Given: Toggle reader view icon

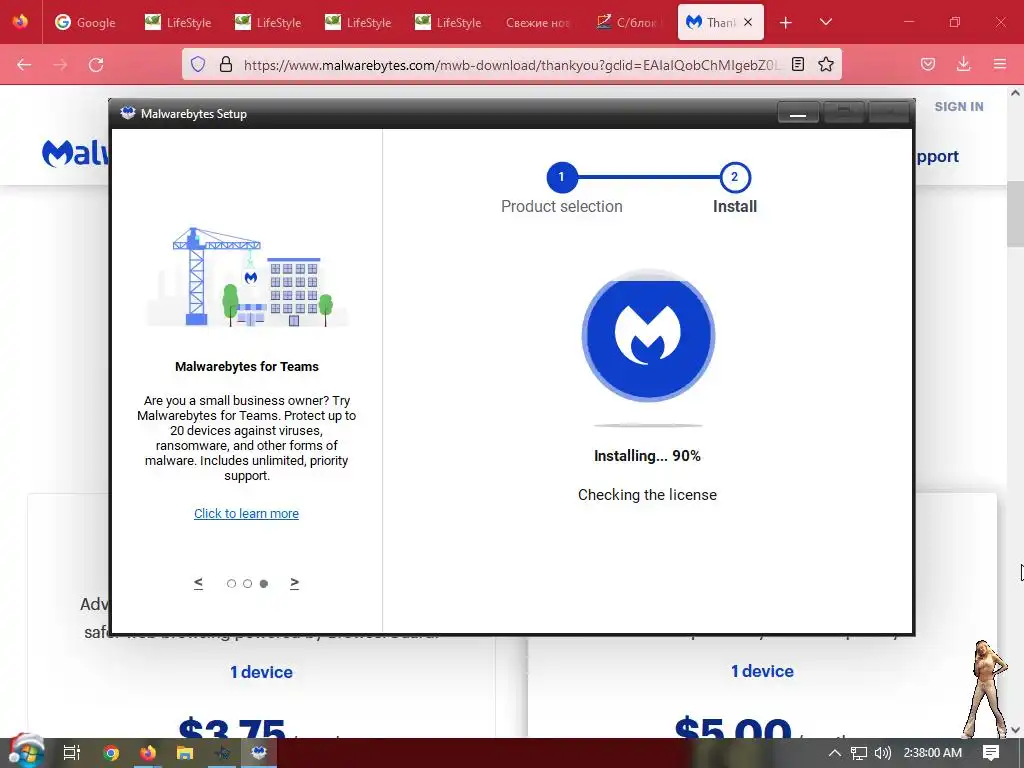Looking at the screenshot, I should (797, 64).
